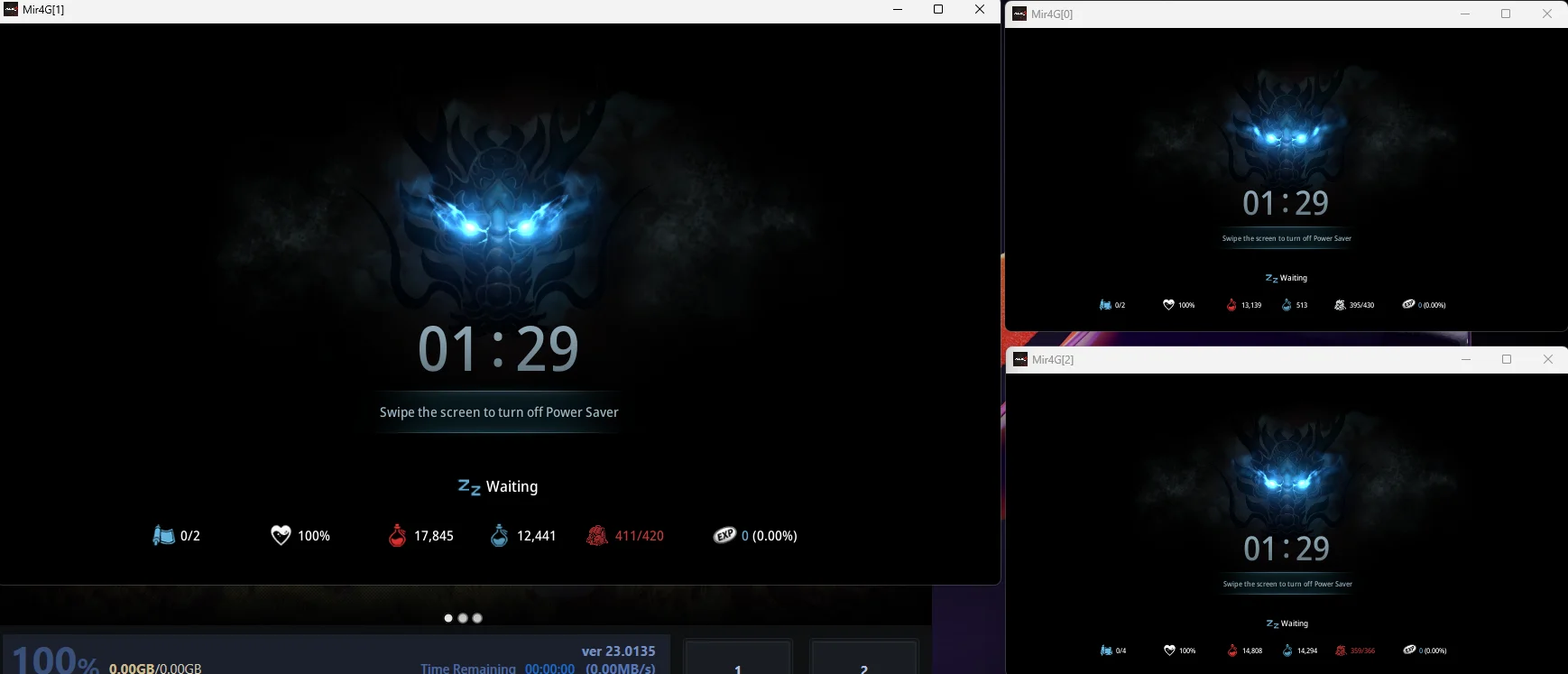Click the EXP badge icon in Mir4G[1]

coord(724,536)
